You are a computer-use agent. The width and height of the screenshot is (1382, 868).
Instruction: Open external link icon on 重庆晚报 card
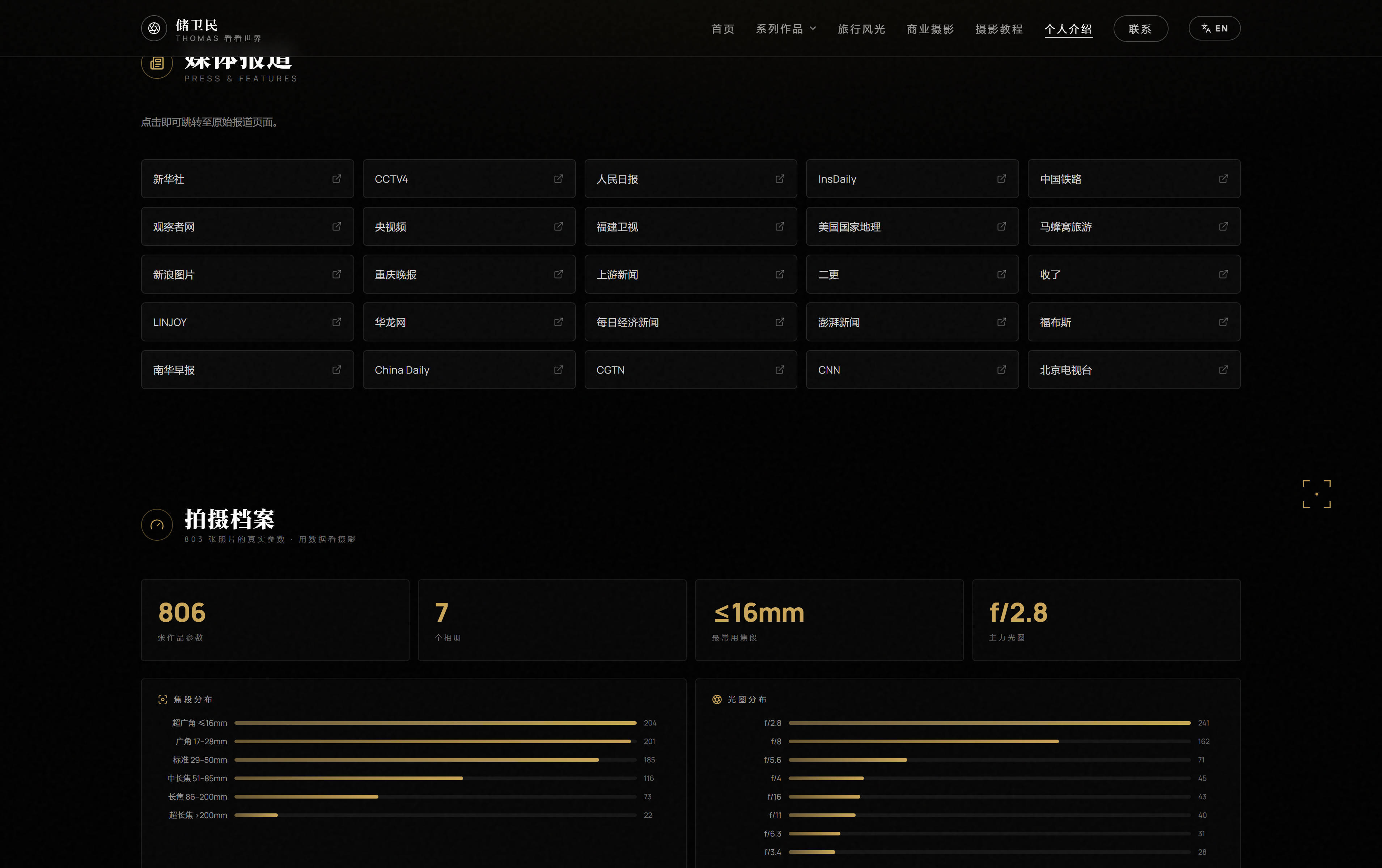559,274
